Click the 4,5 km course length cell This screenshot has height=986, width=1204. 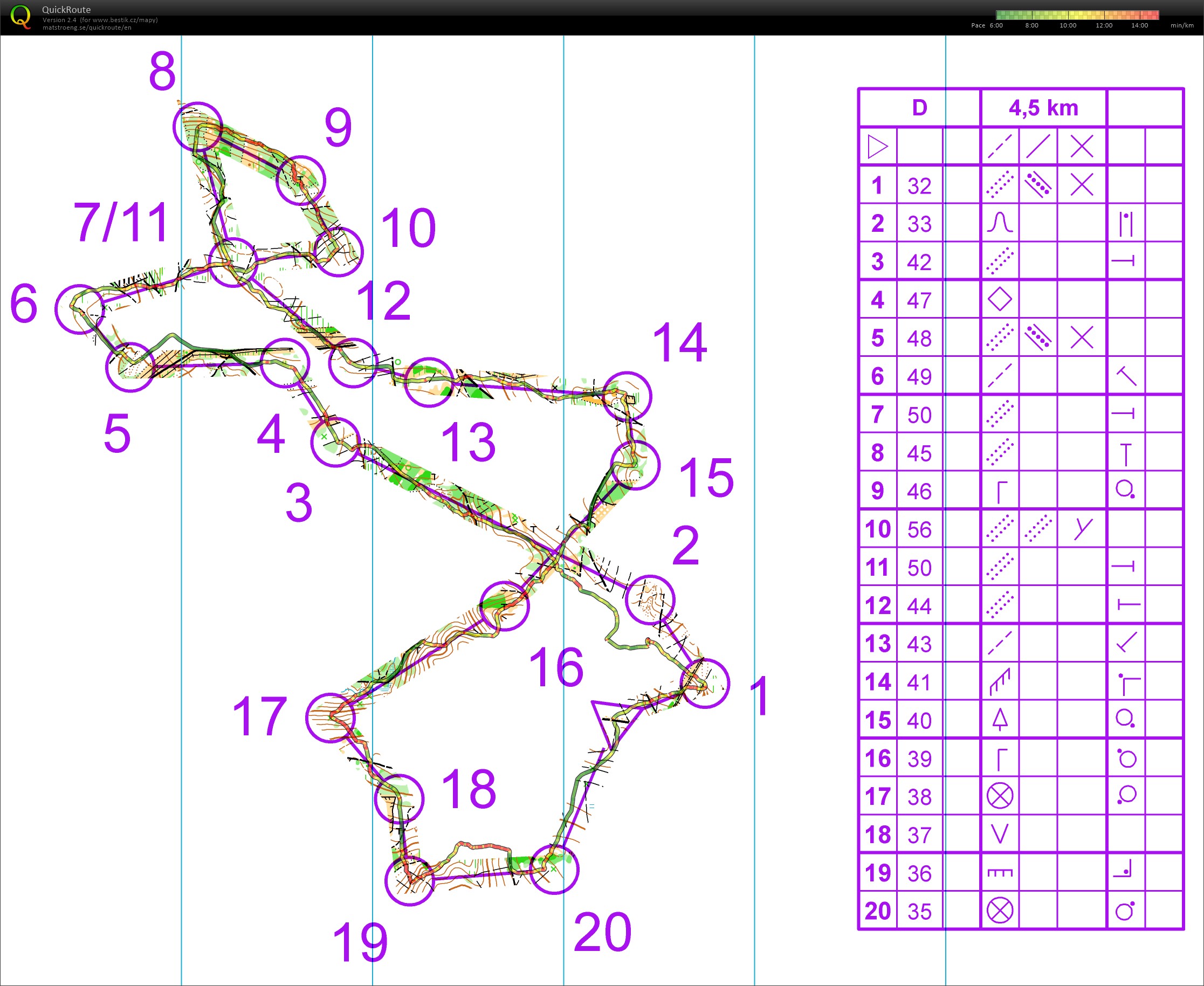[1043, 108]
